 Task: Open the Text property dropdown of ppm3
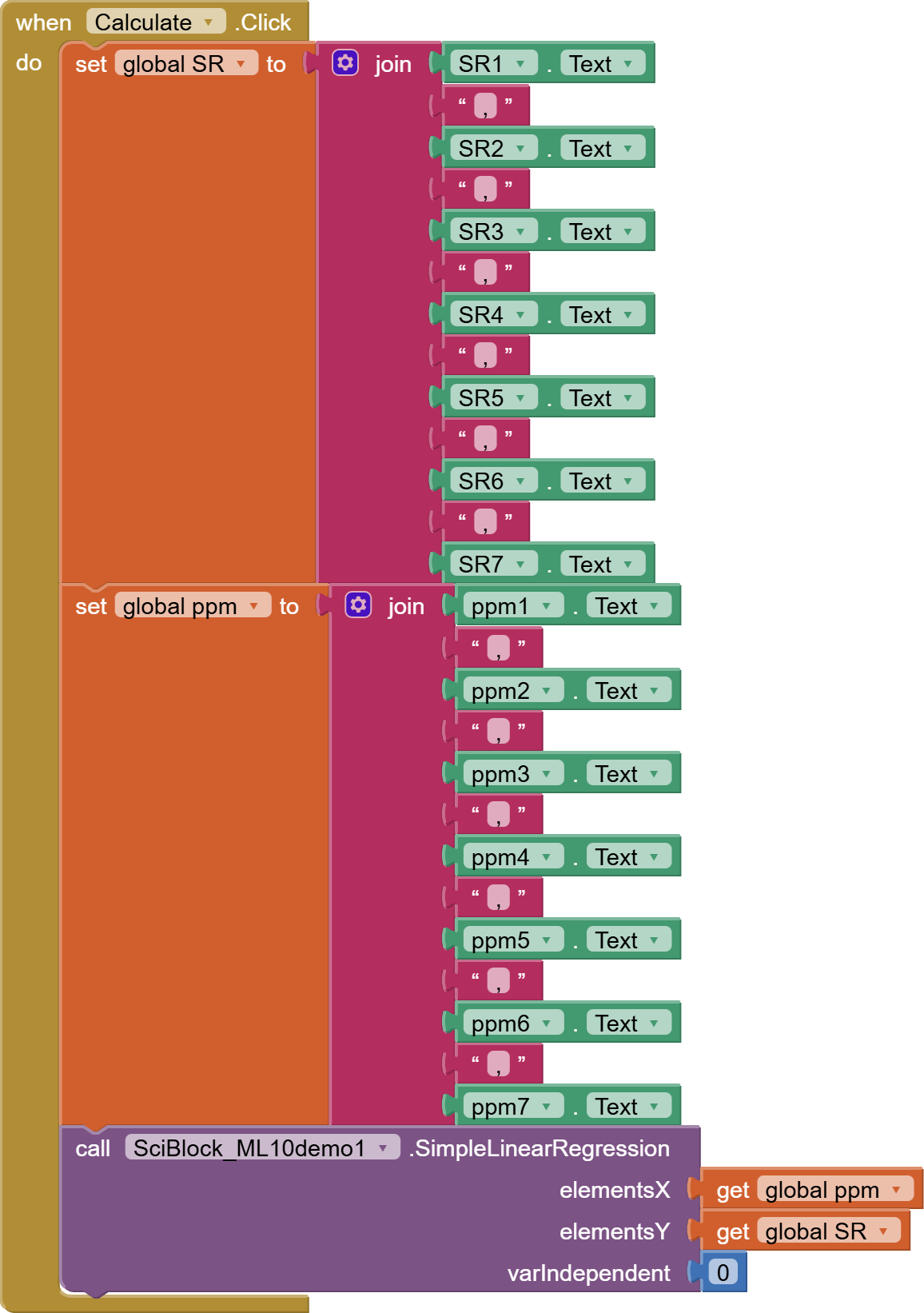[x=654, y=774]
